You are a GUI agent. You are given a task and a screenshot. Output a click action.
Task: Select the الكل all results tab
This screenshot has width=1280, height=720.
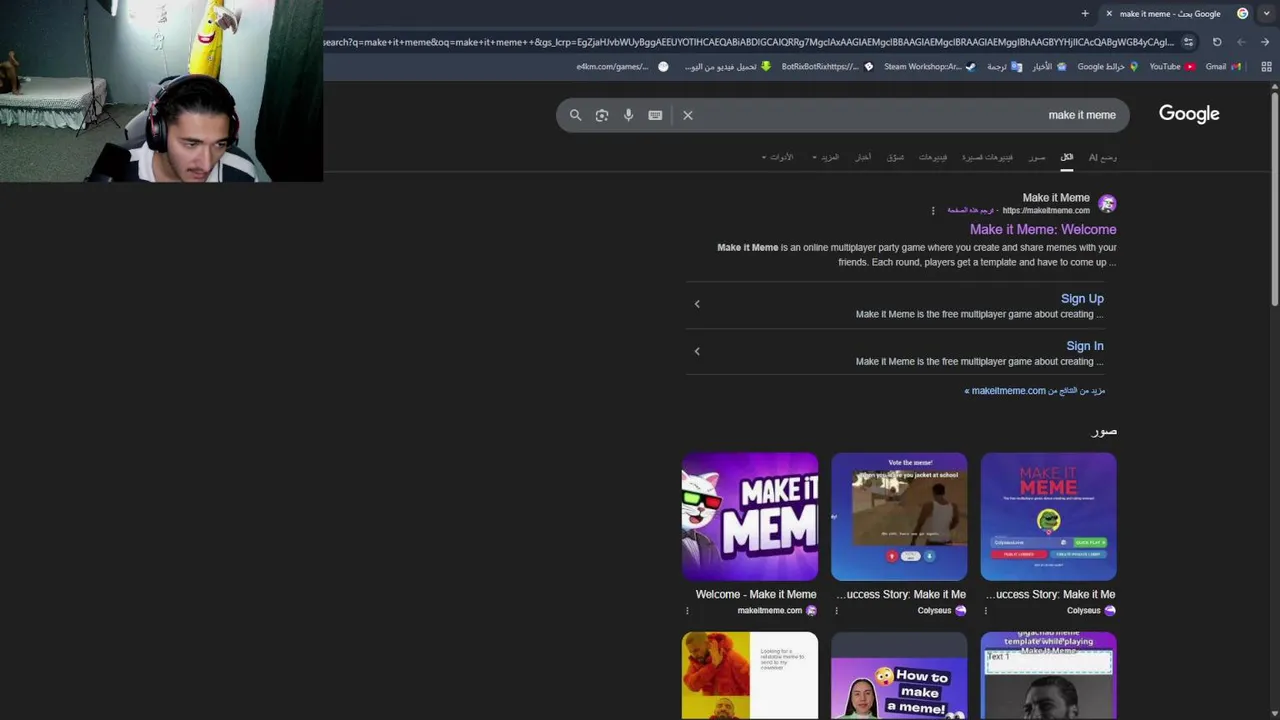(x=1067, y=157)
